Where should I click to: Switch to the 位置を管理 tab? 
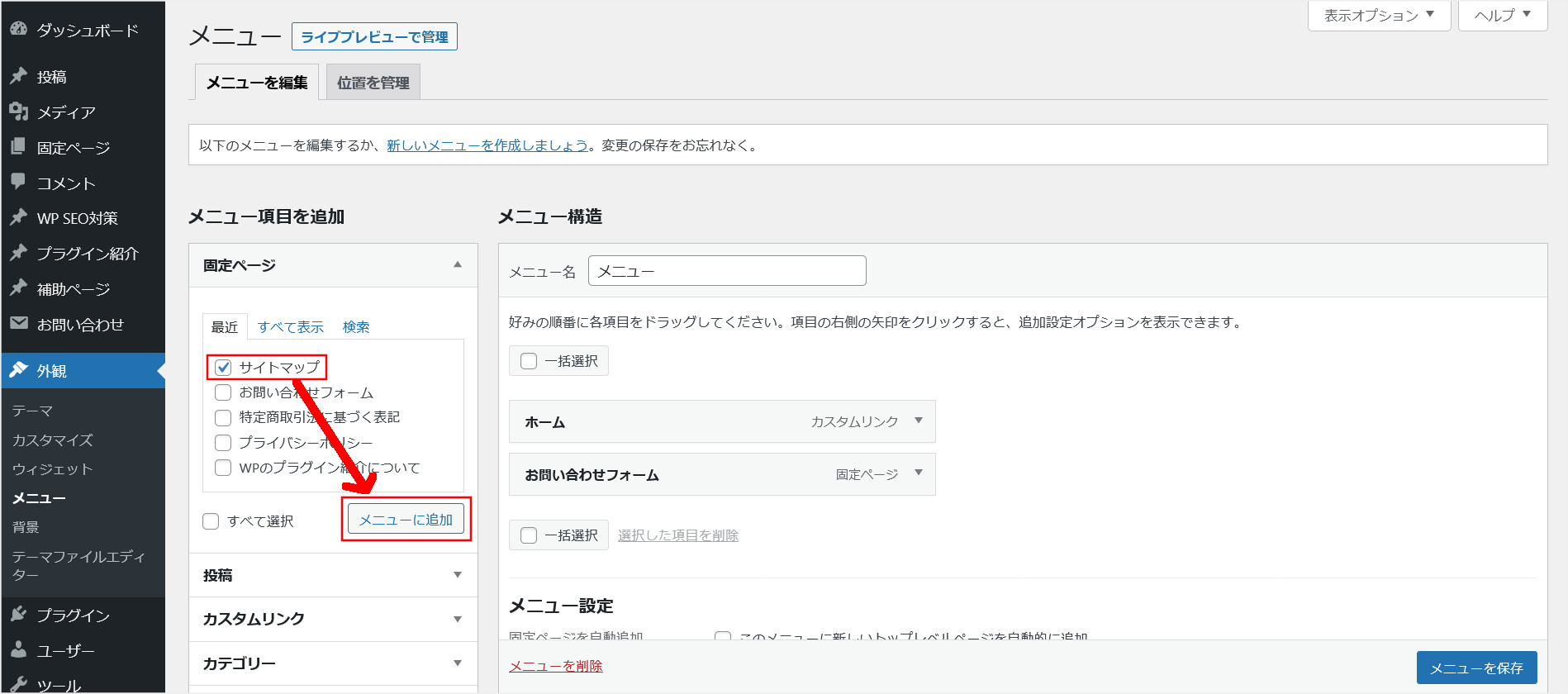(x=373, y=83)
